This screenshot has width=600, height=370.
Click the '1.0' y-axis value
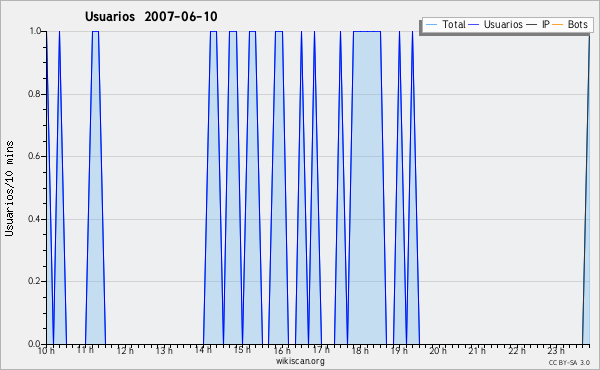(35, 31)
